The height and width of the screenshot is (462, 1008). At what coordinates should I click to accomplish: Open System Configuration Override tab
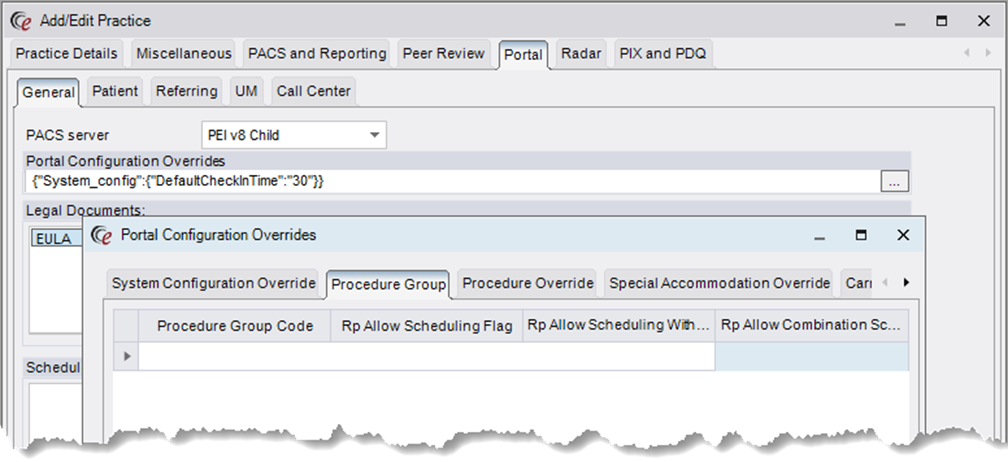click(x=213, y=283)
